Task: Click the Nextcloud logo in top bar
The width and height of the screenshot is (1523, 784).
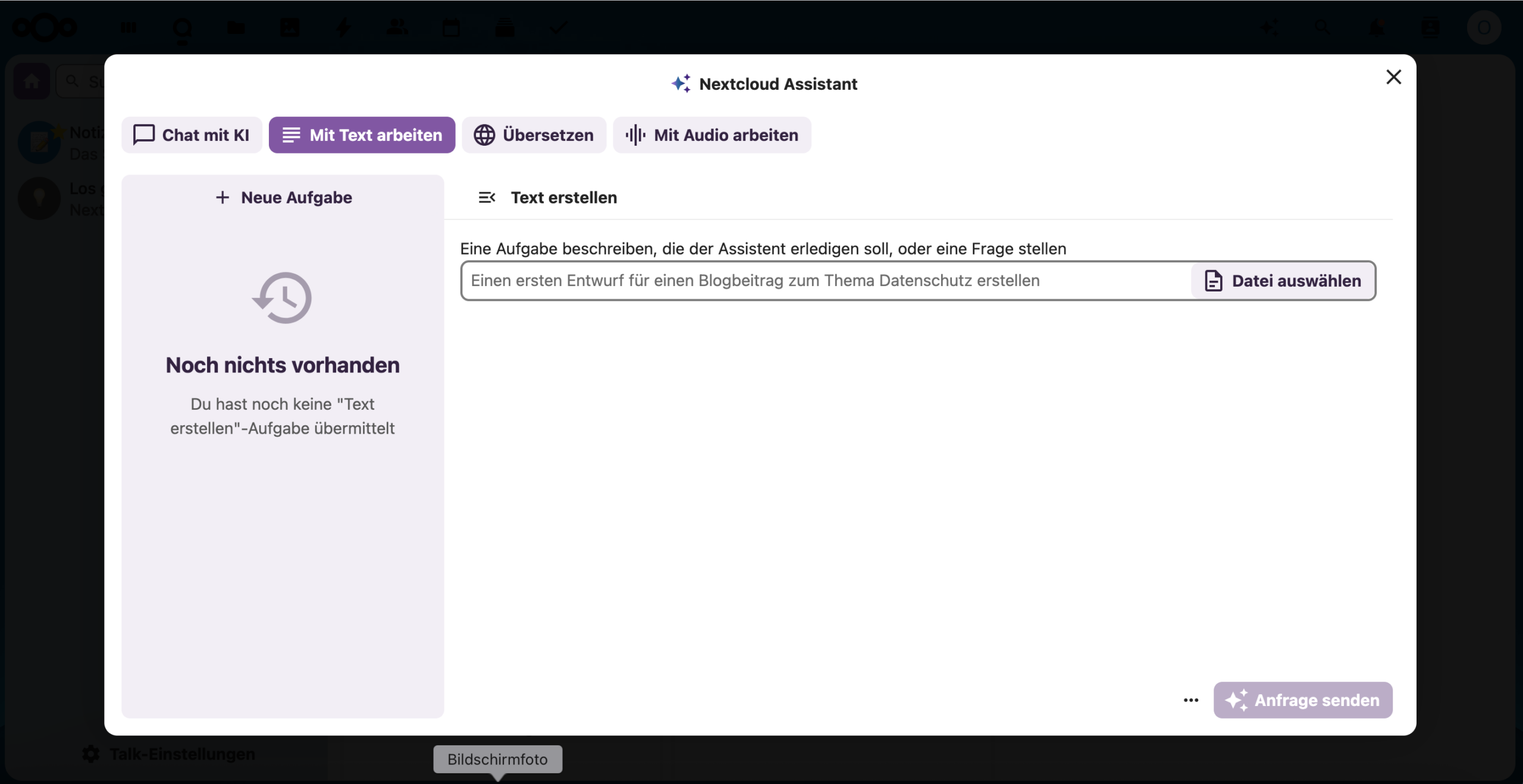Action: [45, 27]
